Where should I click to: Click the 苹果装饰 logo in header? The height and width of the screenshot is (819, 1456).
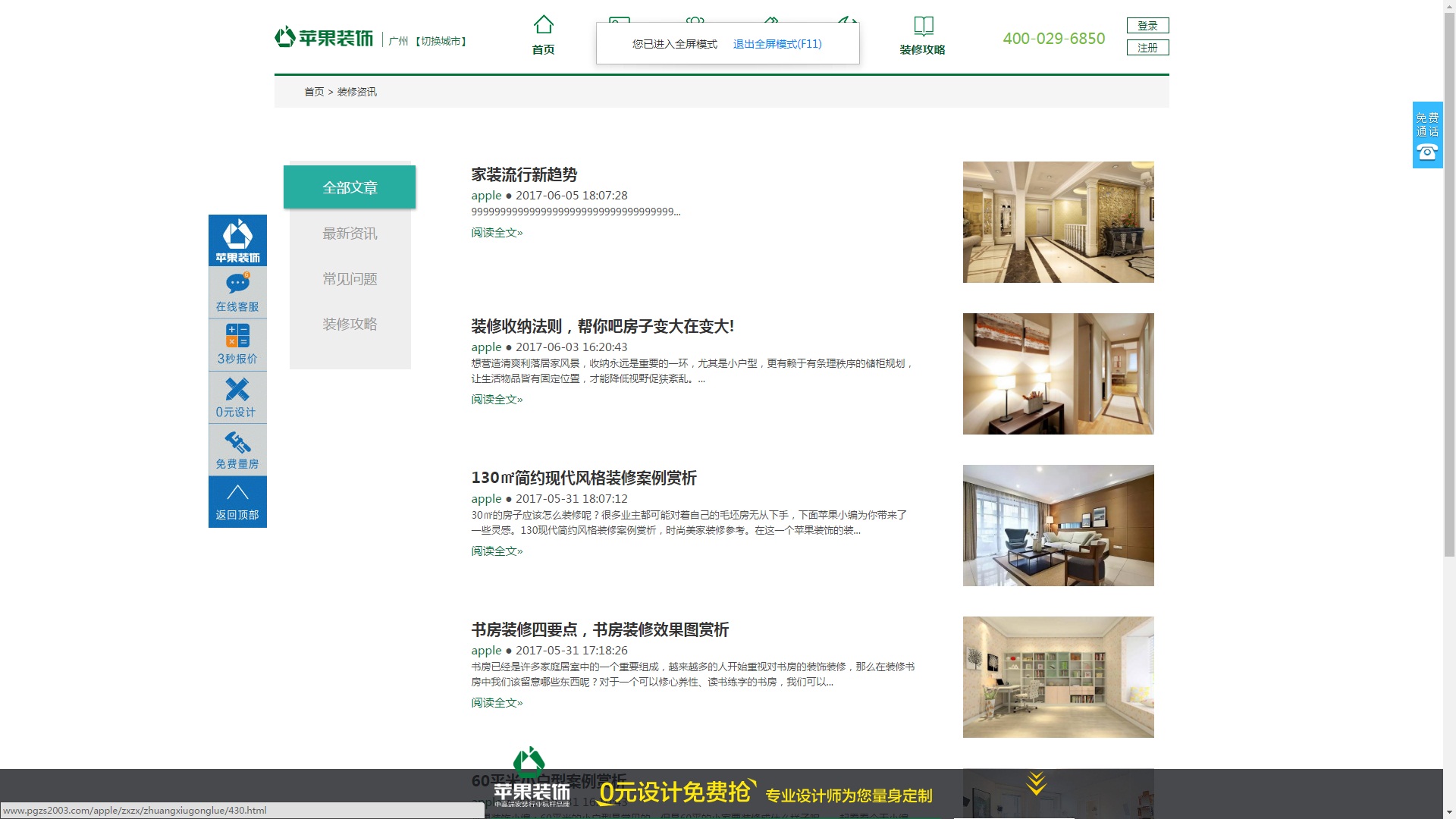click(x=325, y=37)
